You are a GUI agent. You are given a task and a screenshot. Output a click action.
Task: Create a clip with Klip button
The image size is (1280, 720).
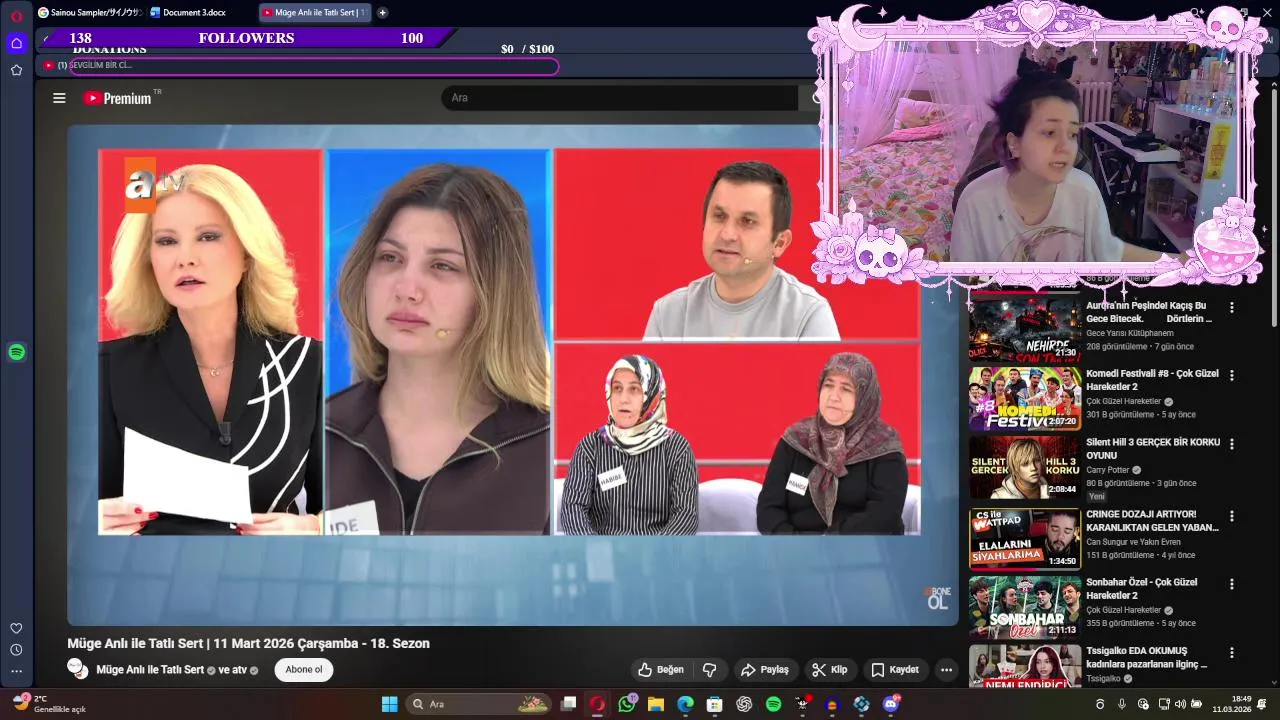pos(830,670)
